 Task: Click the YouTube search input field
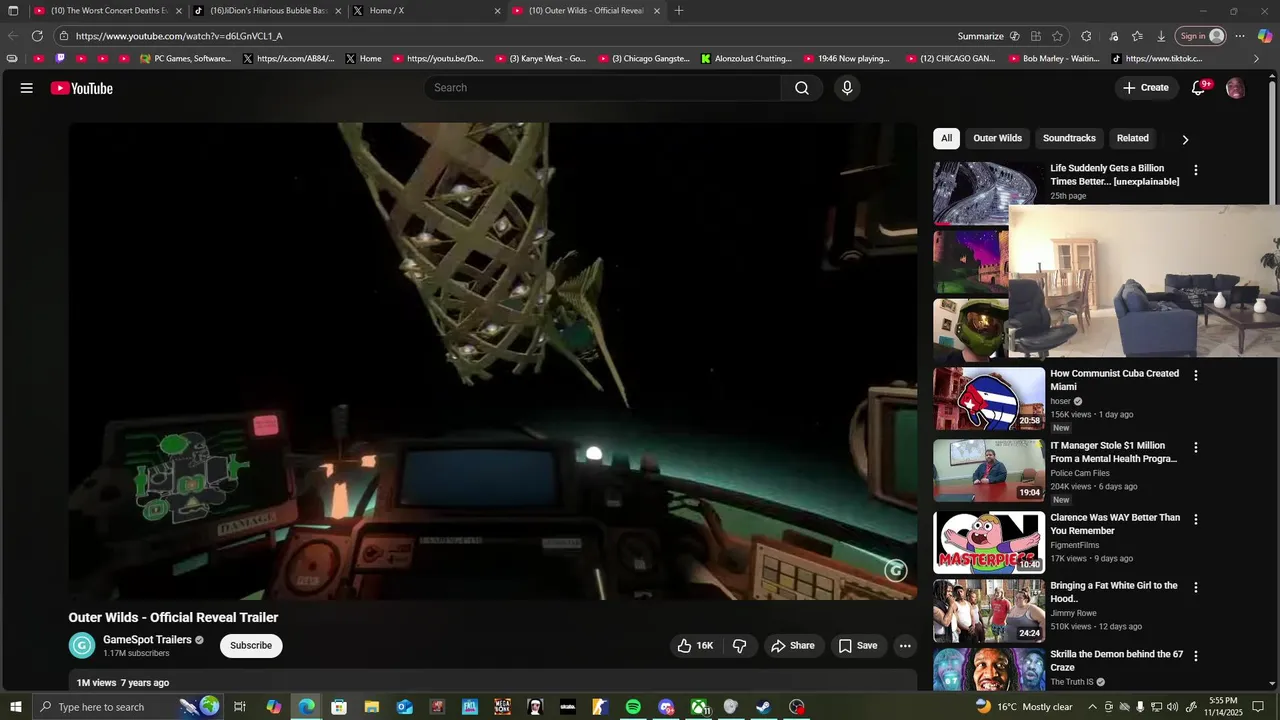(x=603, y=88)
